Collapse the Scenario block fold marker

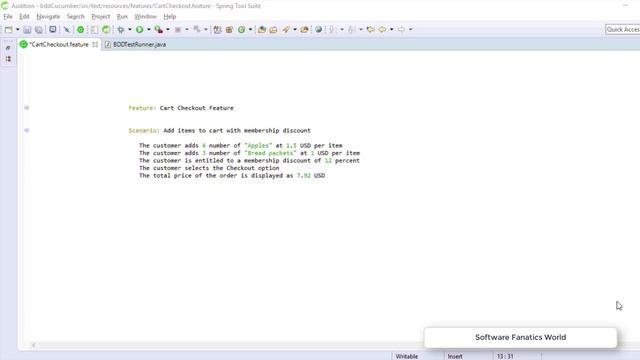[x=27, y=130]
